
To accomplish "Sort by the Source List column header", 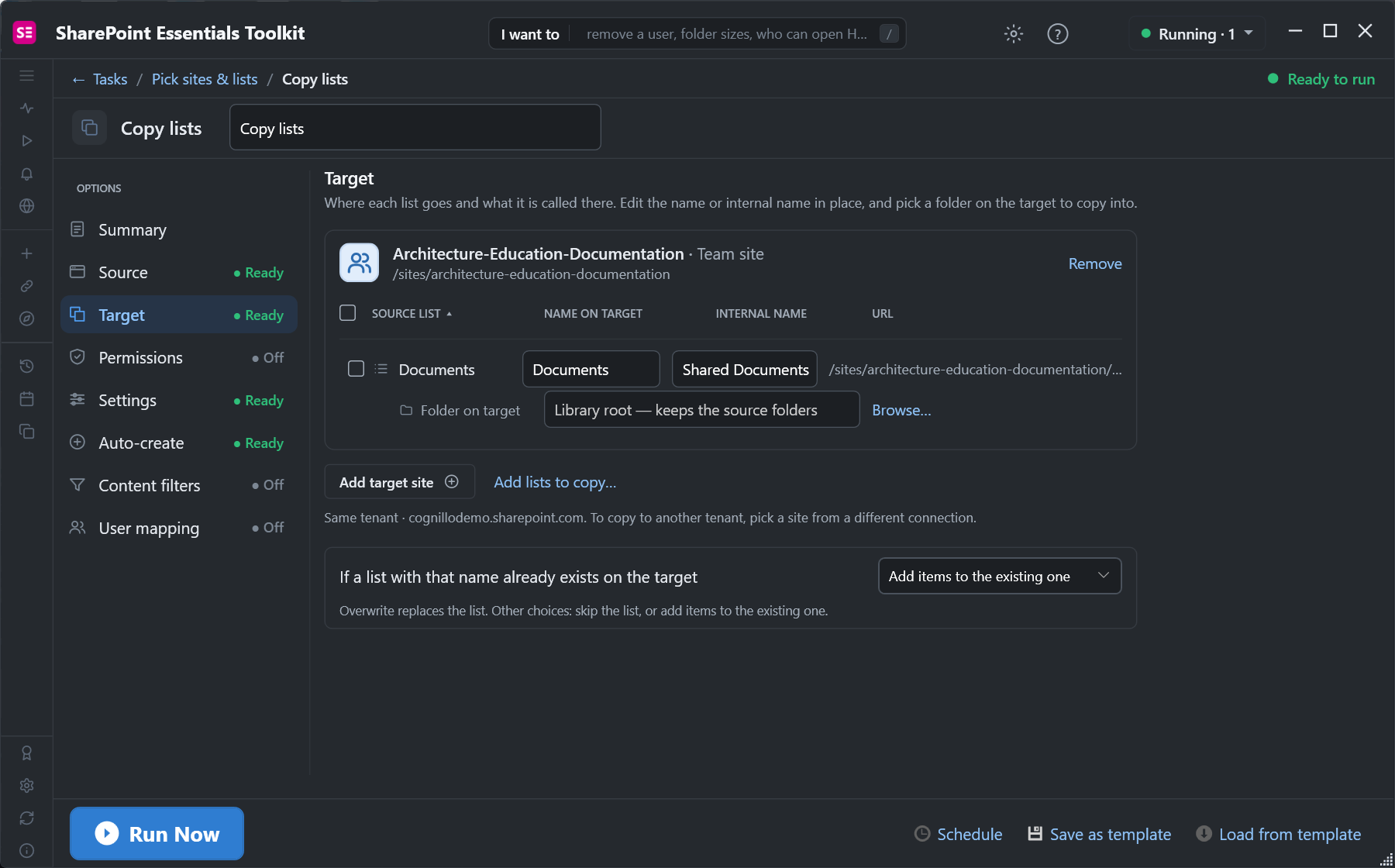I will tap(412, 313).
